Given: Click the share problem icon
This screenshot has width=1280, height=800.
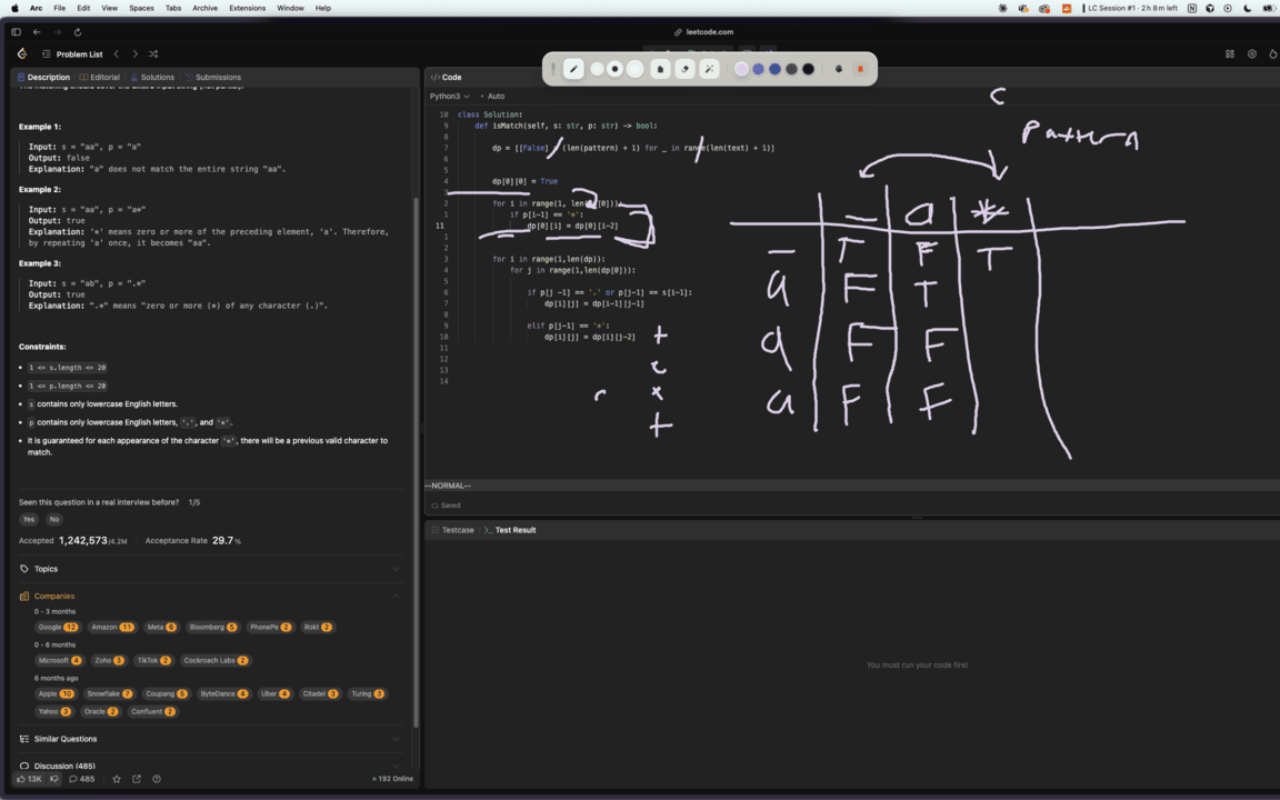Looking at the screenshot, I should (136, 779).
